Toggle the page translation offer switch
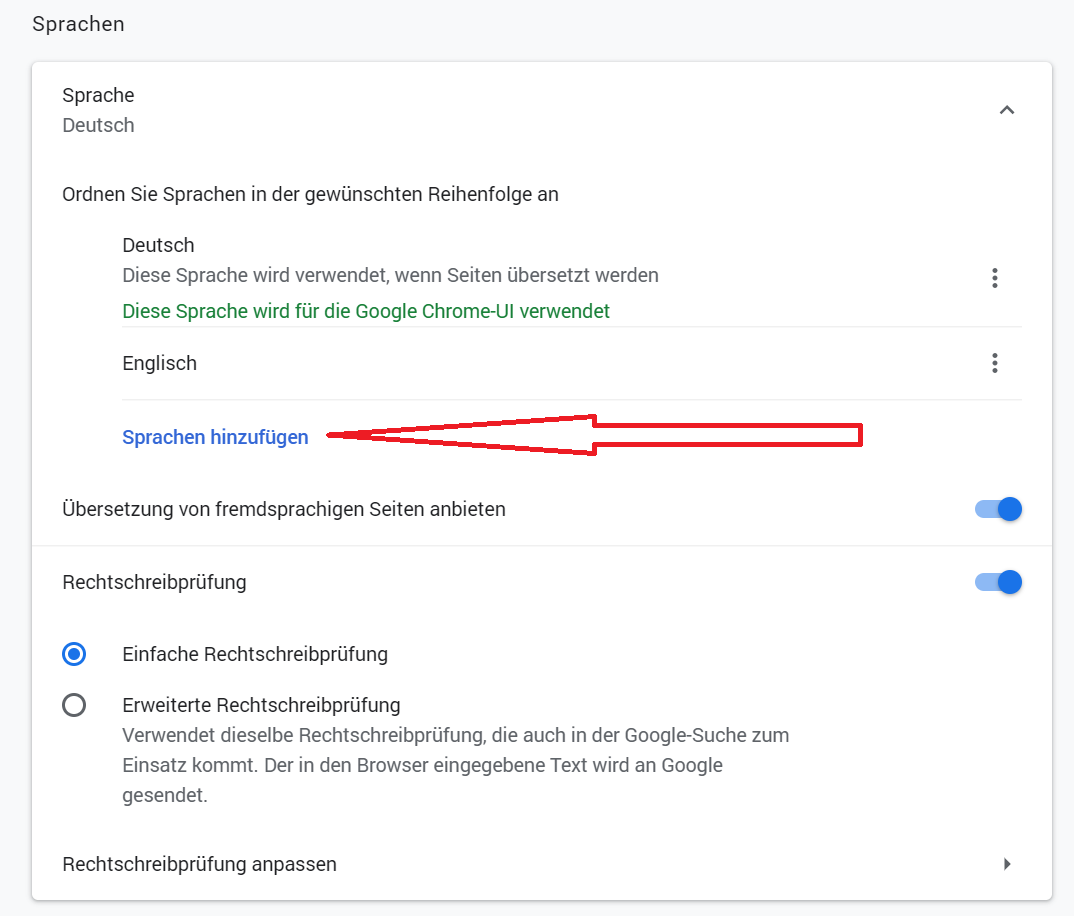 [998, 509]
